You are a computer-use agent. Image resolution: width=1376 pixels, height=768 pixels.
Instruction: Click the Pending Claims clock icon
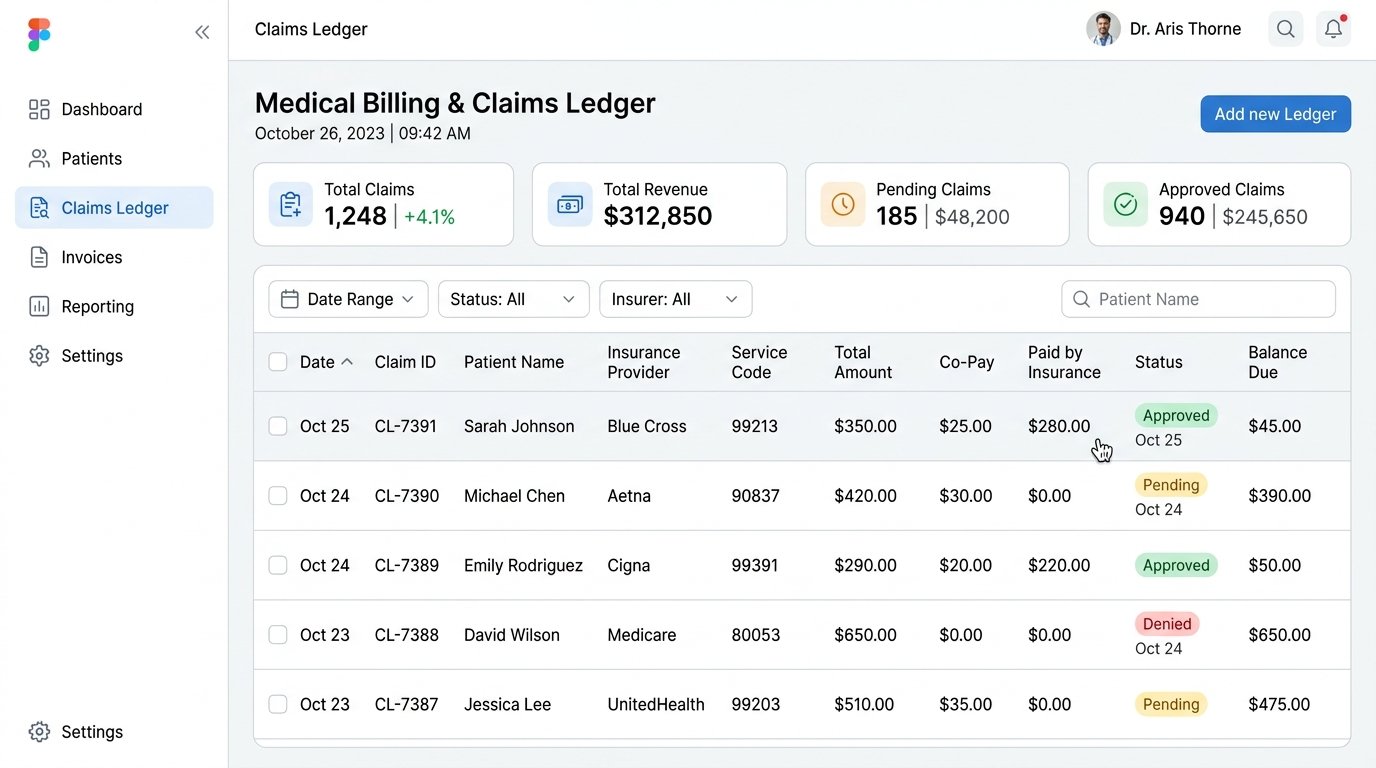coord(843,204)
